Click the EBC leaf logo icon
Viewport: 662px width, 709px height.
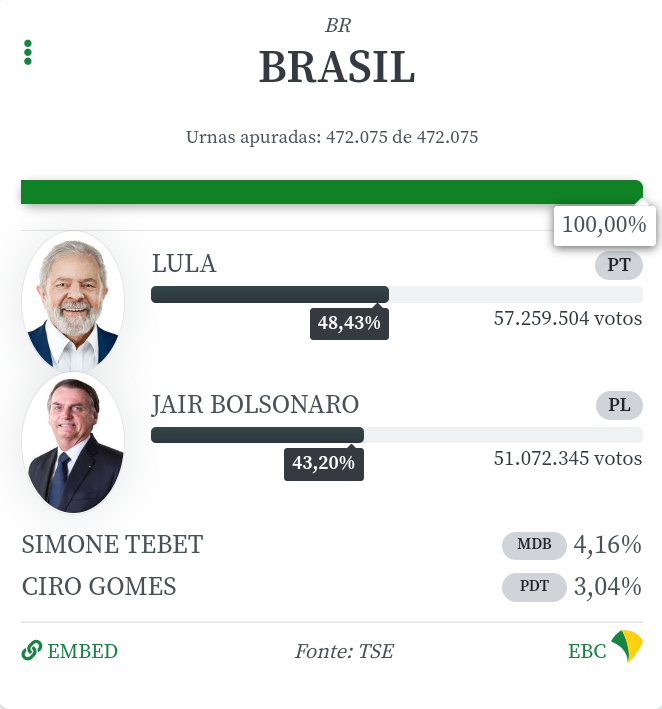coord(627,646)
